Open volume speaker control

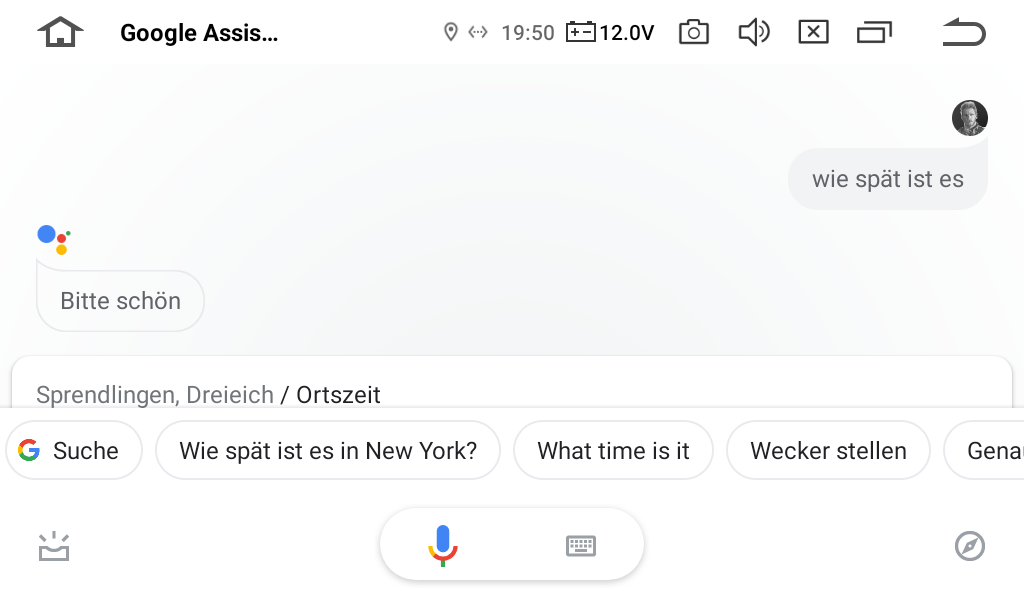[x=754, y=32]
